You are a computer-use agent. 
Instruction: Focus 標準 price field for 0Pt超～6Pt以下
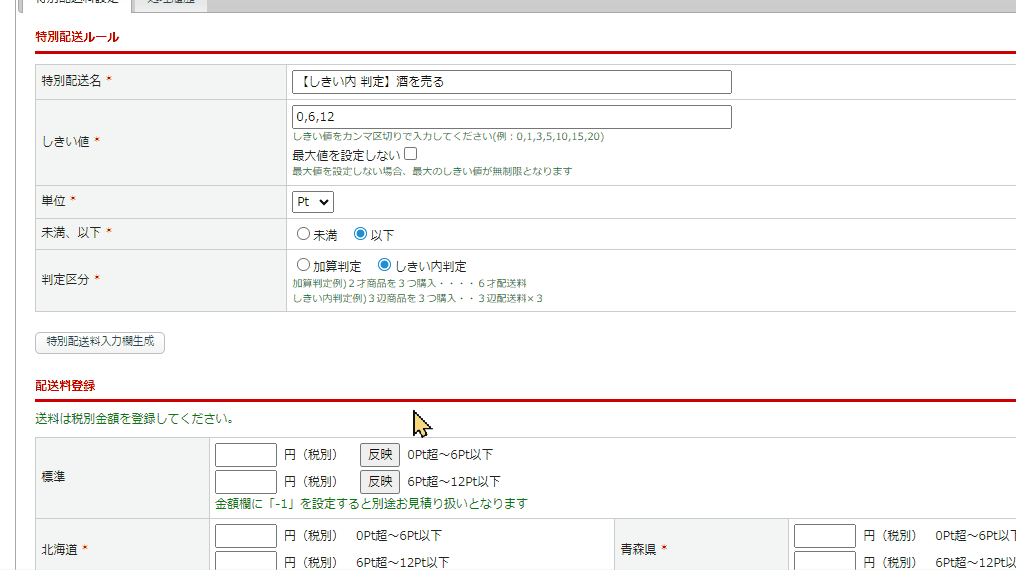click(x=246, y=455)
